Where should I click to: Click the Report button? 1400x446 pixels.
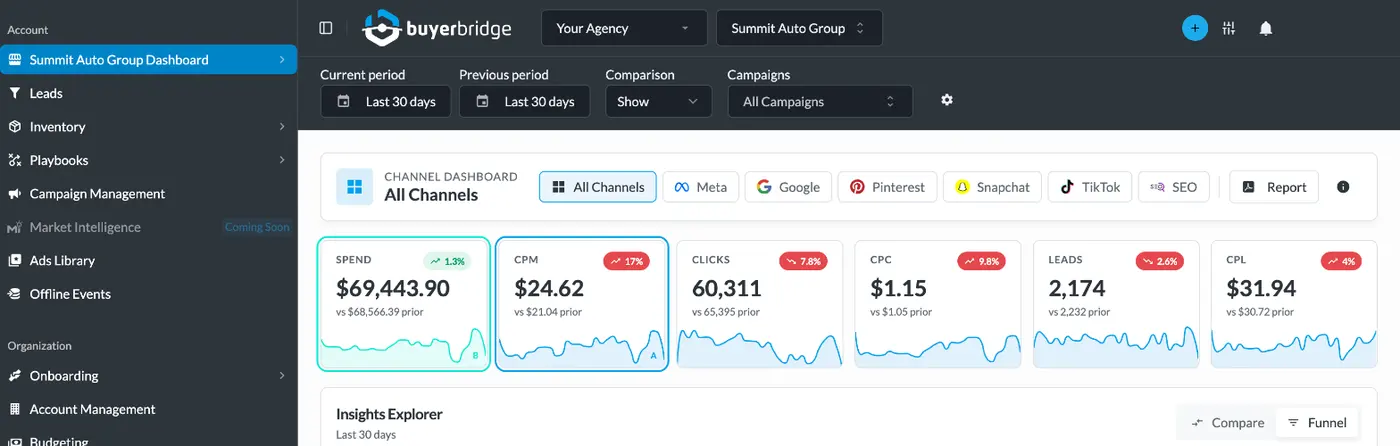[x=1274, y=187]
